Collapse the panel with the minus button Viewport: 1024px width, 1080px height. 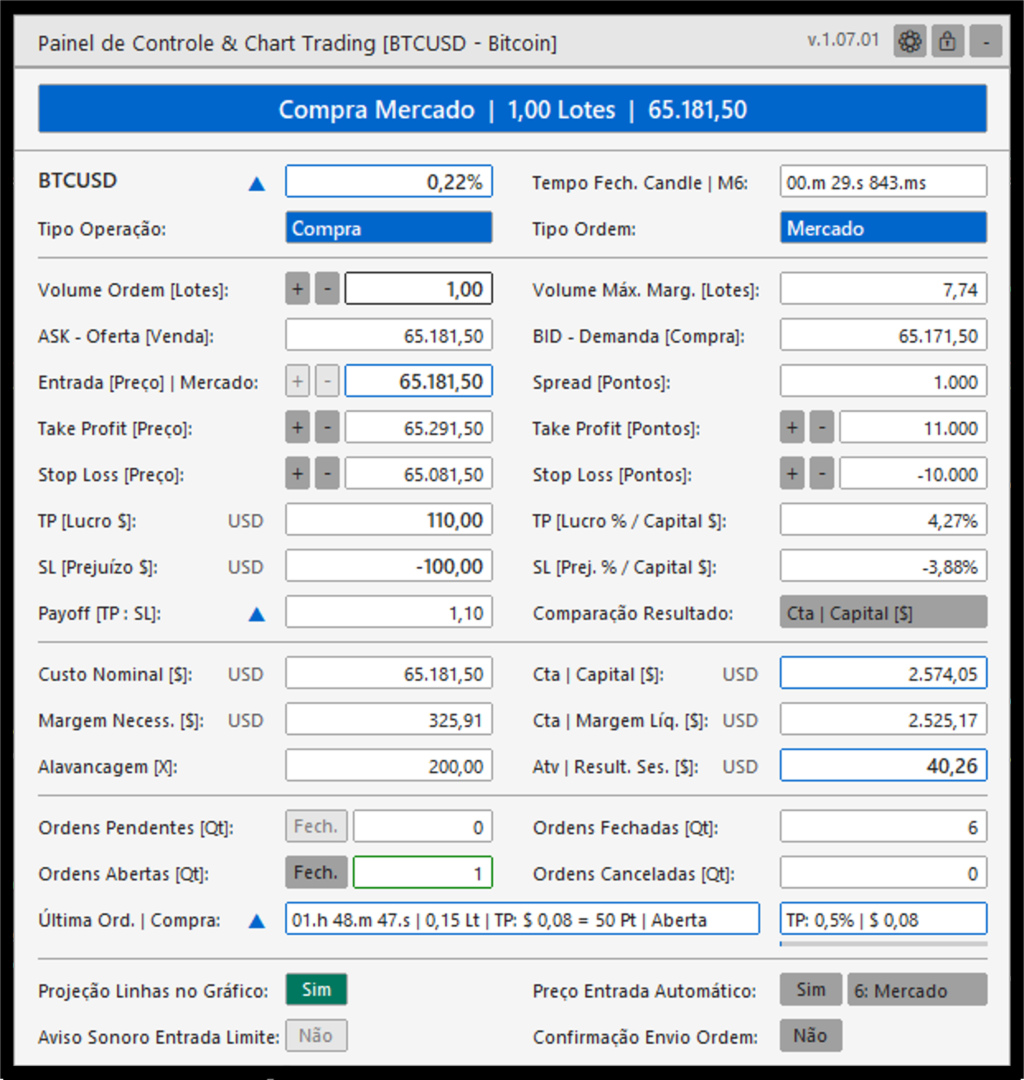[x=985, y=42]
